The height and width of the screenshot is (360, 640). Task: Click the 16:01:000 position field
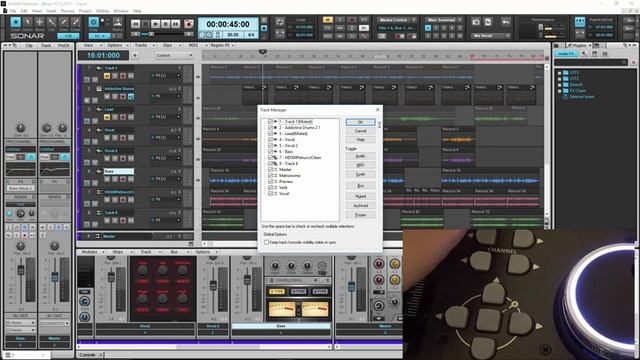103,55
